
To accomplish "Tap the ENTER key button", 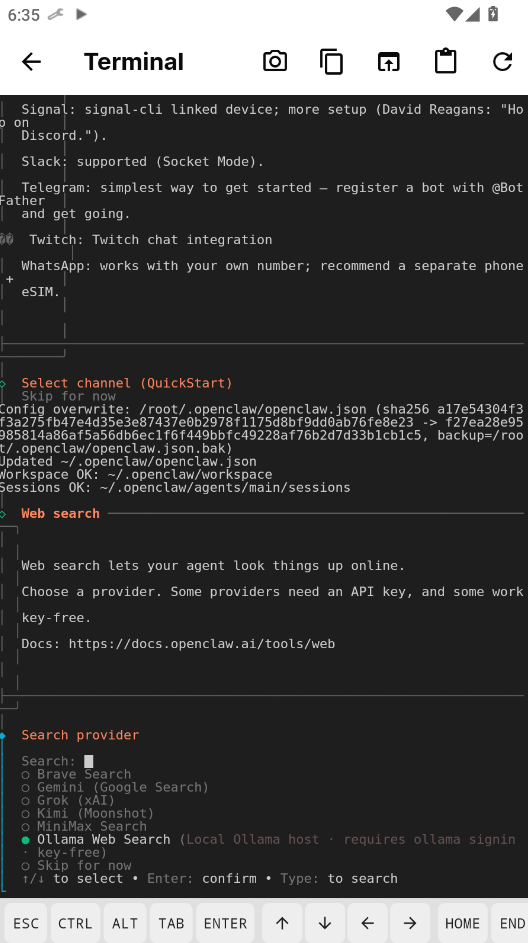I will (226, 923).
